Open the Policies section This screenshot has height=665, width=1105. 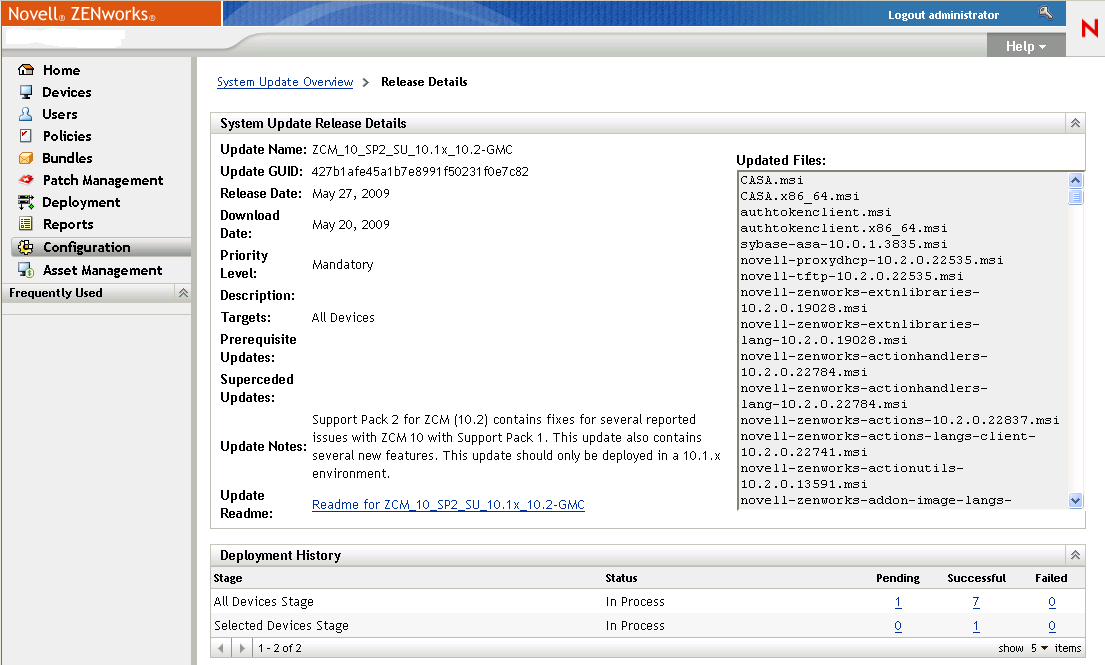[x=67, y=136]
